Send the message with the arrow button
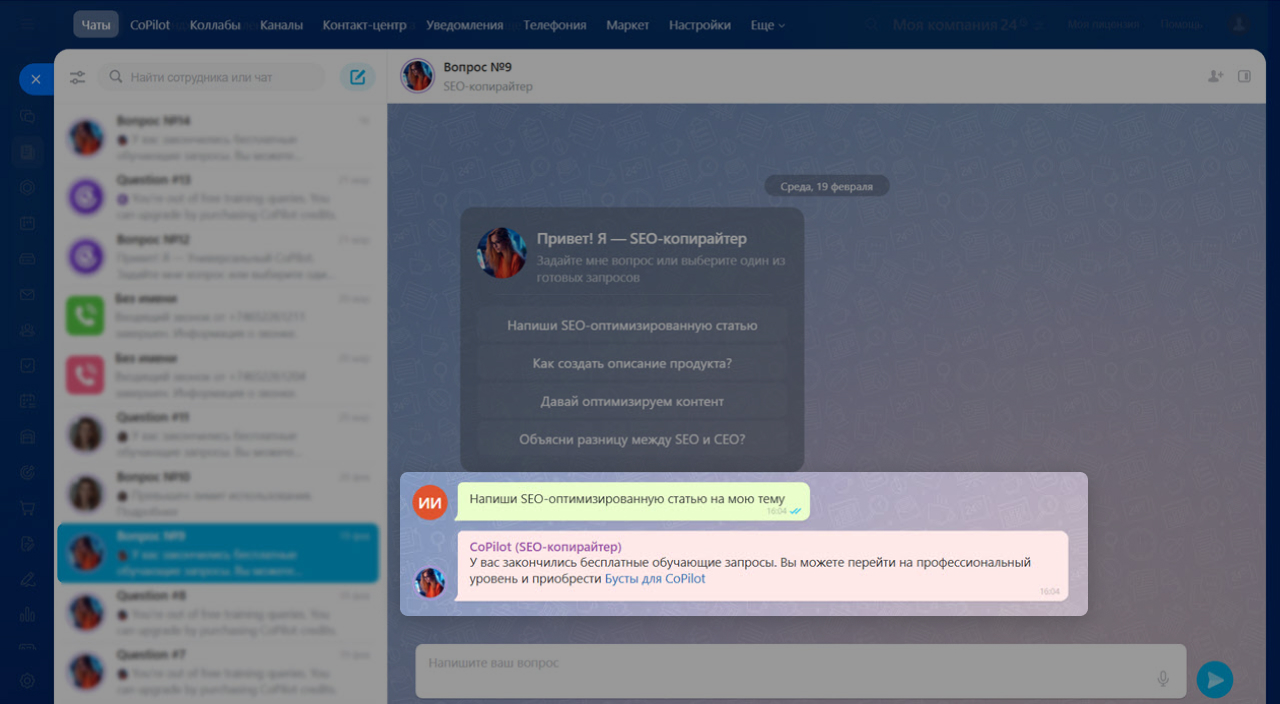 coord(1215,680)
